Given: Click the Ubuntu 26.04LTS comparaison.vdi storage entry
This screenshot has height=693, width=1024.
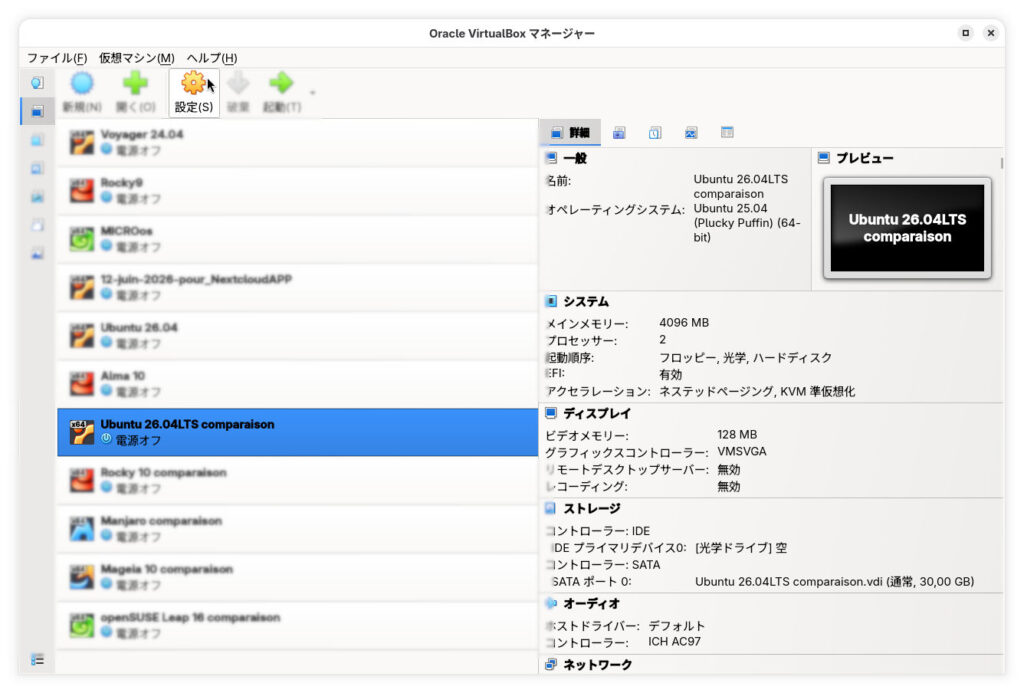Looking at the screenshot, I should tap(835, 581).
